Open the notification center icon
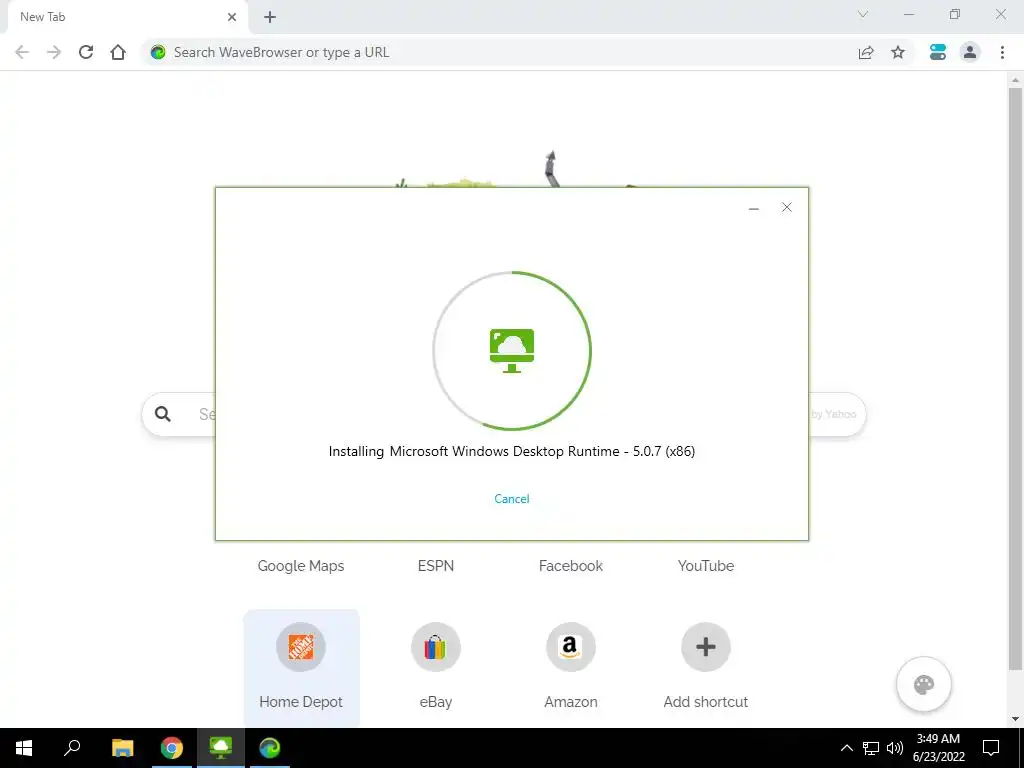The image size is (1024, 768). pyautogui.click(x=991, y=748)
